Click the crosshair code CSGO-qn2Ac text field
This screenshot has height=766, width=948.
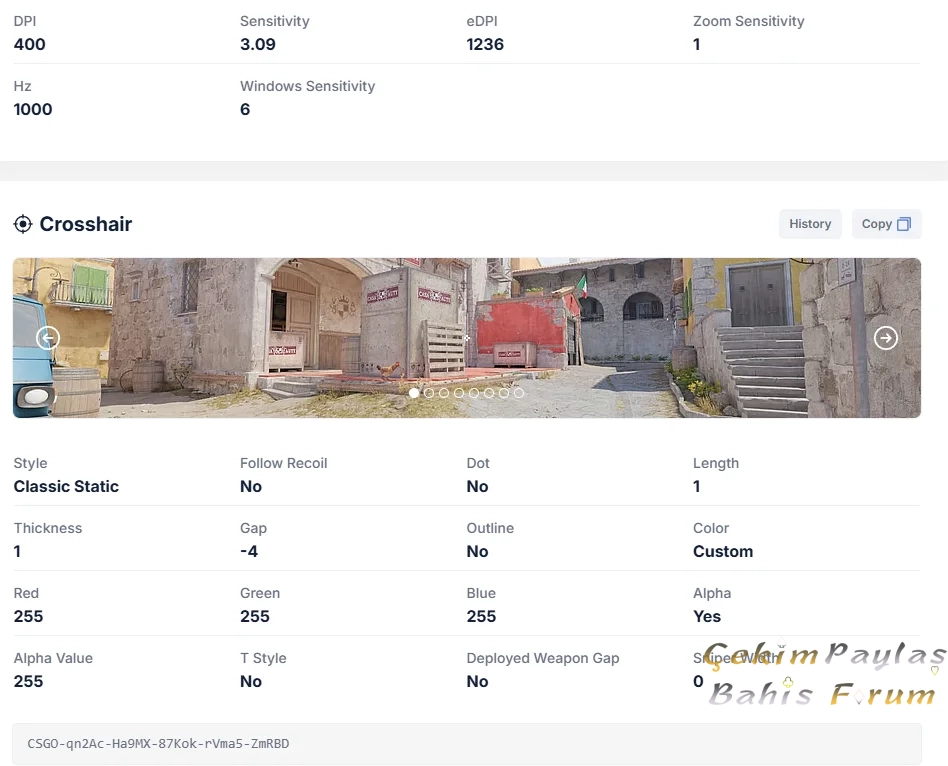click(x=466, y=744)
